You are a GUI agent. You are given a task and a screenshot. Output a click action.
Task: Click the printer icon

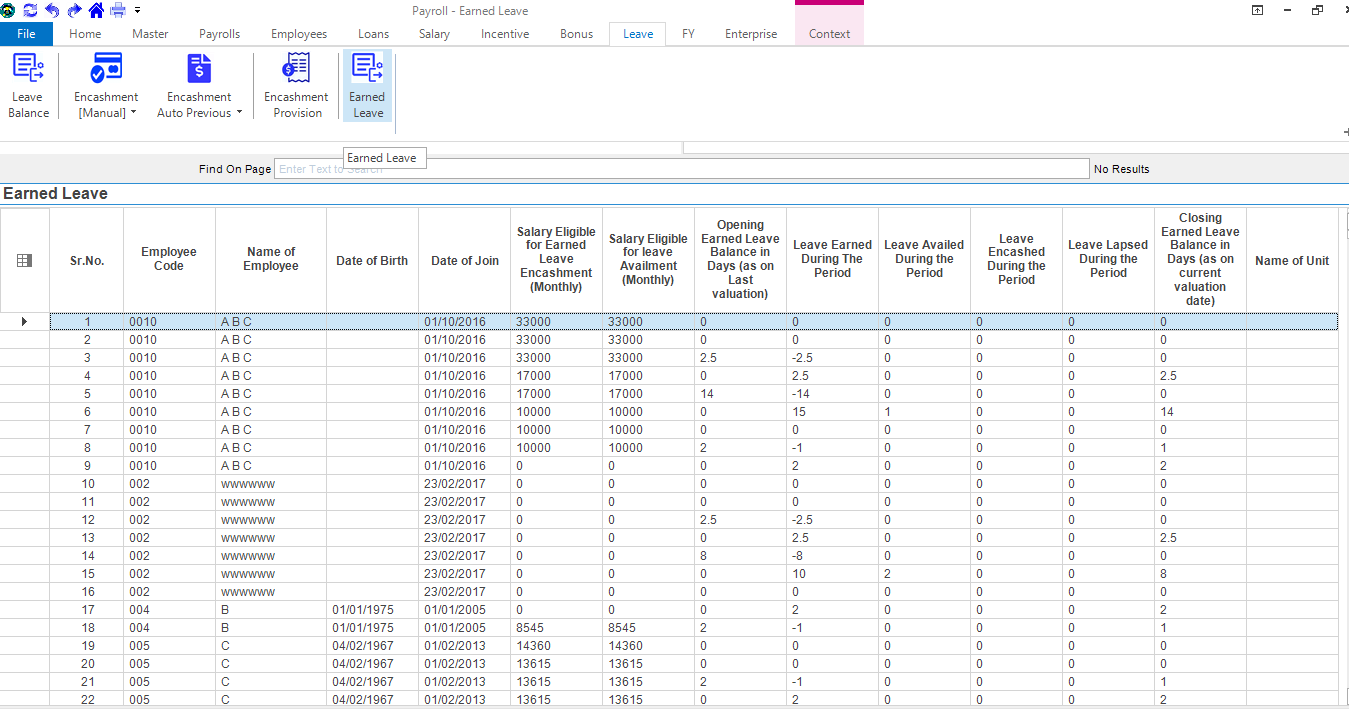pos(118,10)
